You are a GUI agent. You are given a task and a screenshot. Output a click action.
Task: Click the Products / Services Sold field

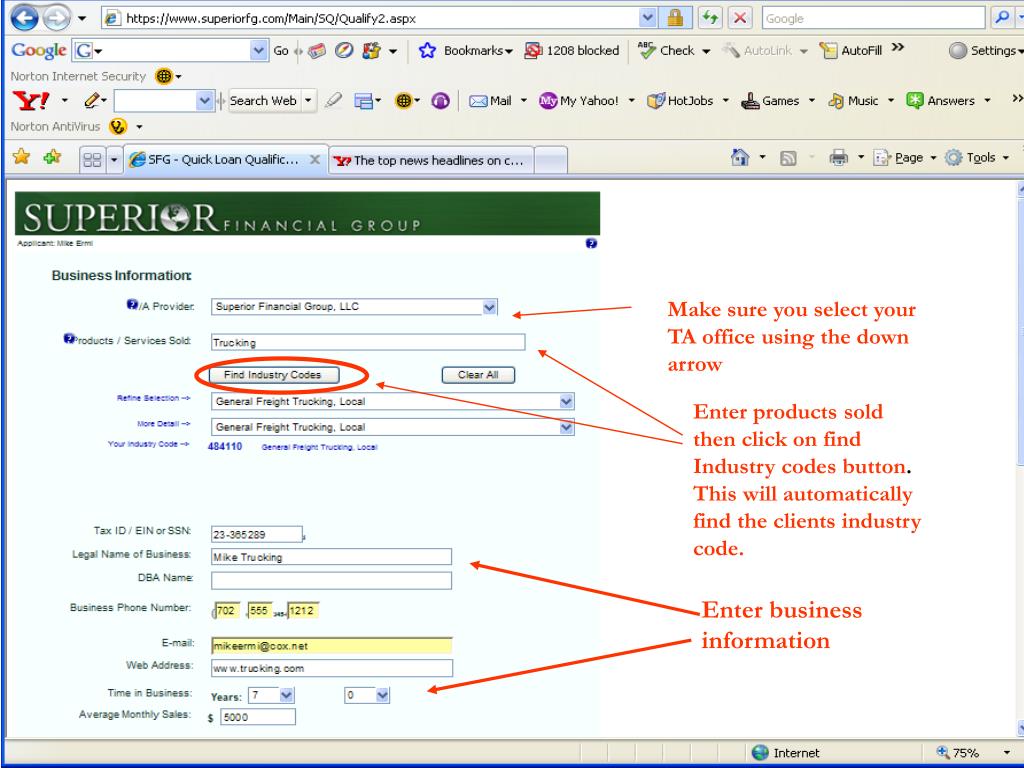(368, 342)
